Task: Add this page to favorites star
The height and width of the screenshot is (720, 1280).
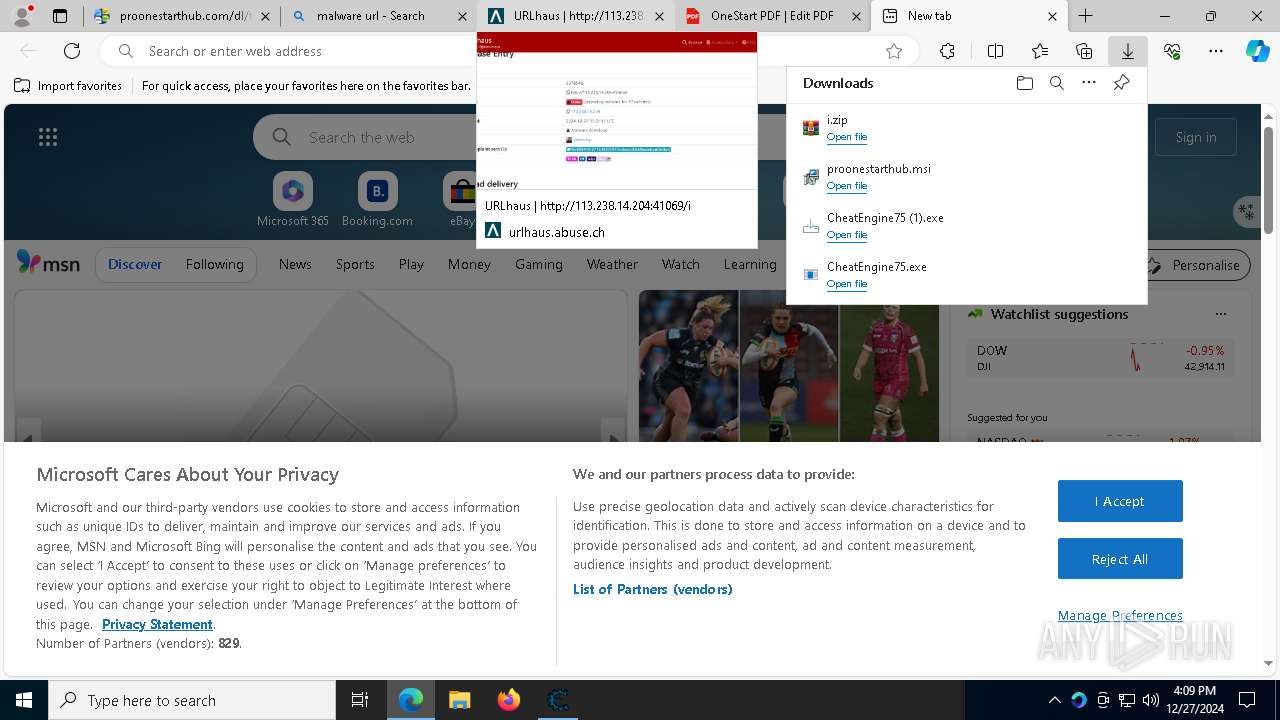Action: pos(894,51)
